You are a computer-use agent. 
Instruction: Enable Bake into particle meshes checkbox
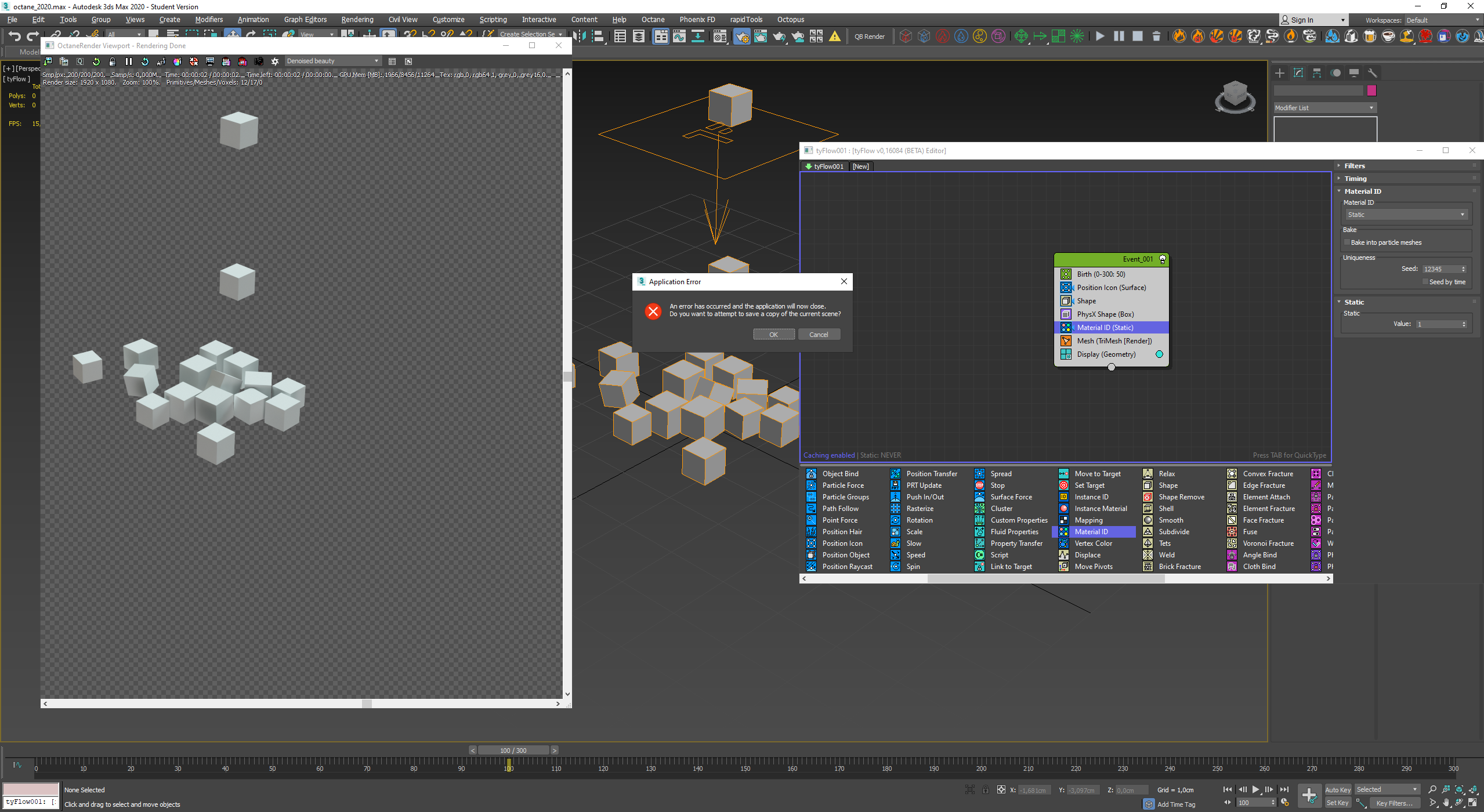(x=1347, y=242)
